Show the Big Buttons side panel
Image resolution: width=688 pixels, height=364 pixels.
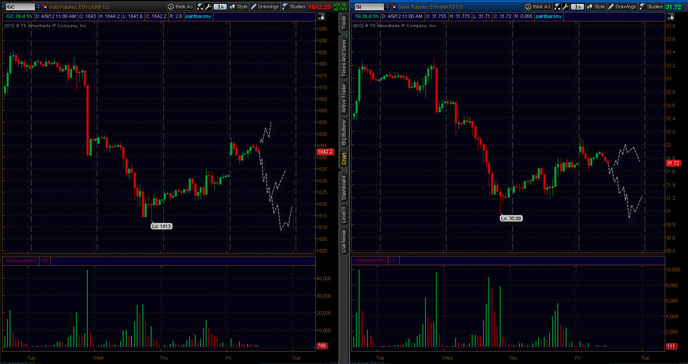coord(344,132)
